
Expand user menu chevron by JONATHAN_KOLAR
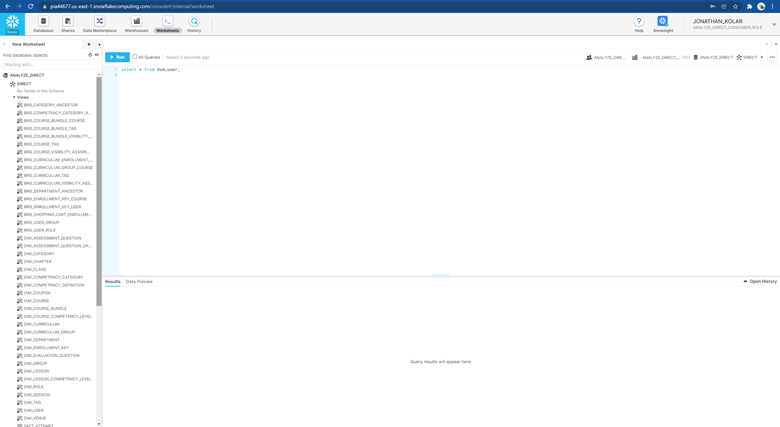[x=774, y=24]
